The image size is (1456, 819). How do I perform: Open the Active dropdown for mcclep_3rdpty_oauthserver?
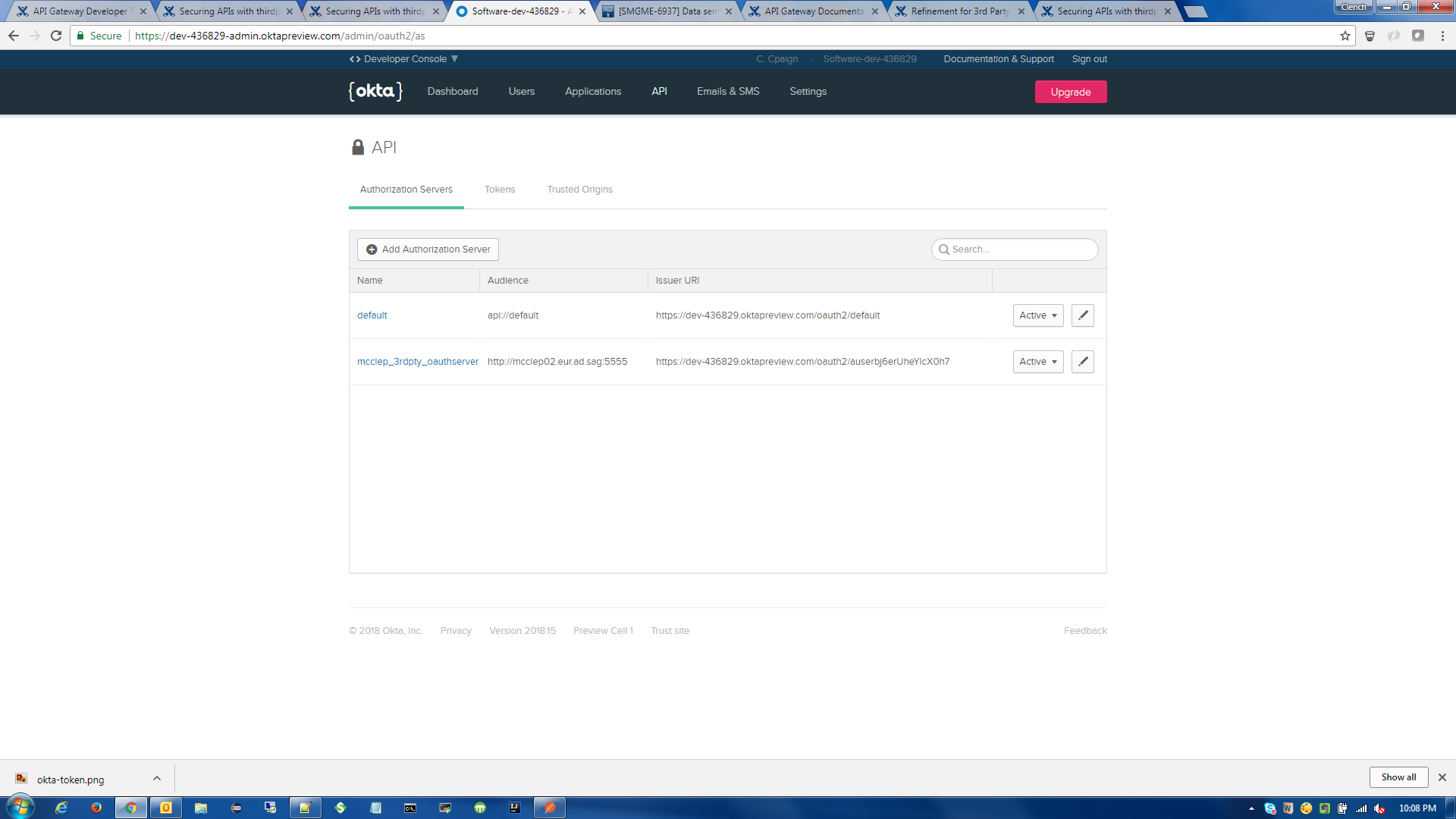1037,362
